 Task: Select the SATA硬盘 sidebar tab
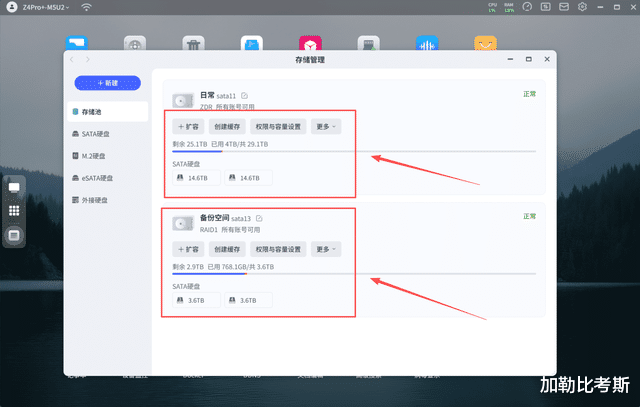(107, 134)
